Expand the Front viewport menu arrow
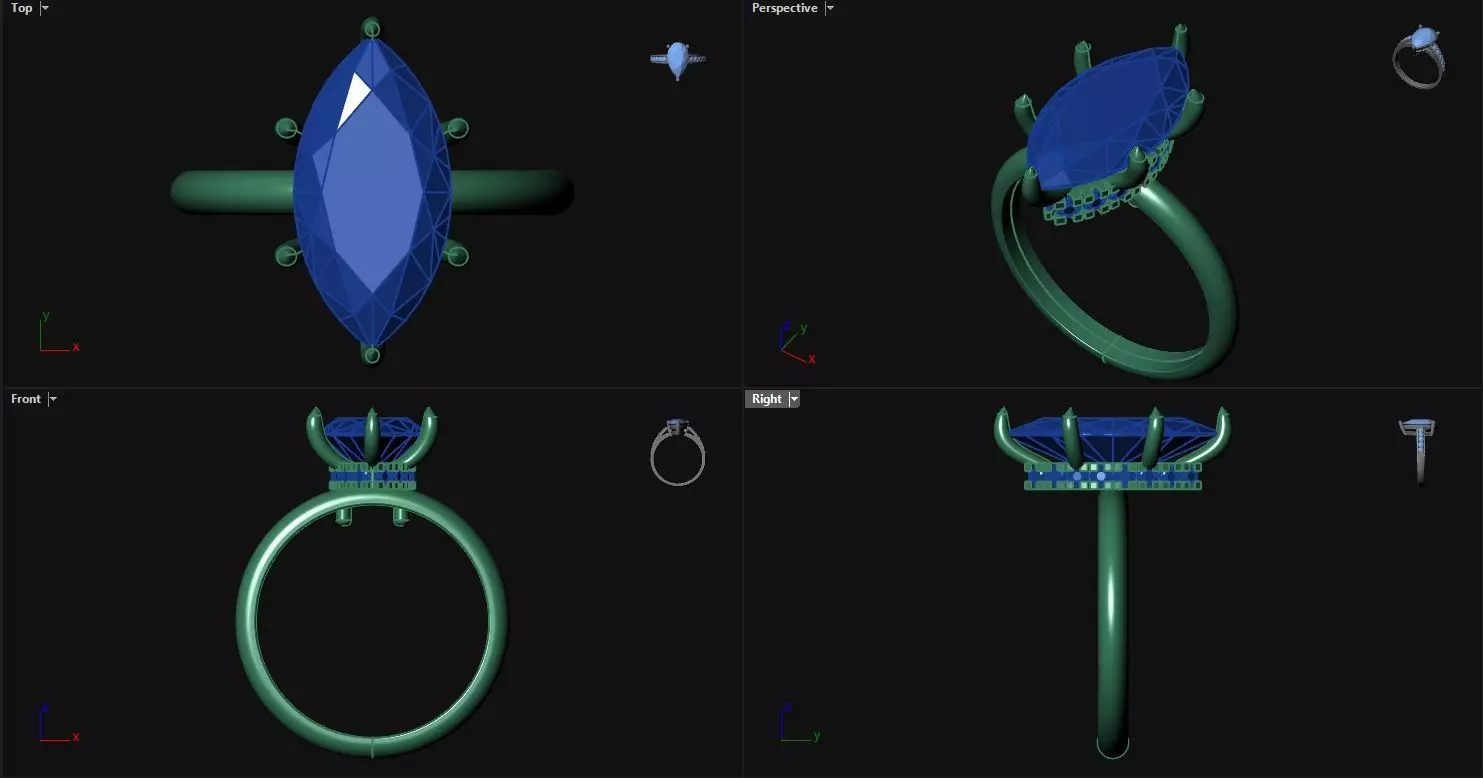1483x778 pixels. point(53,399)
